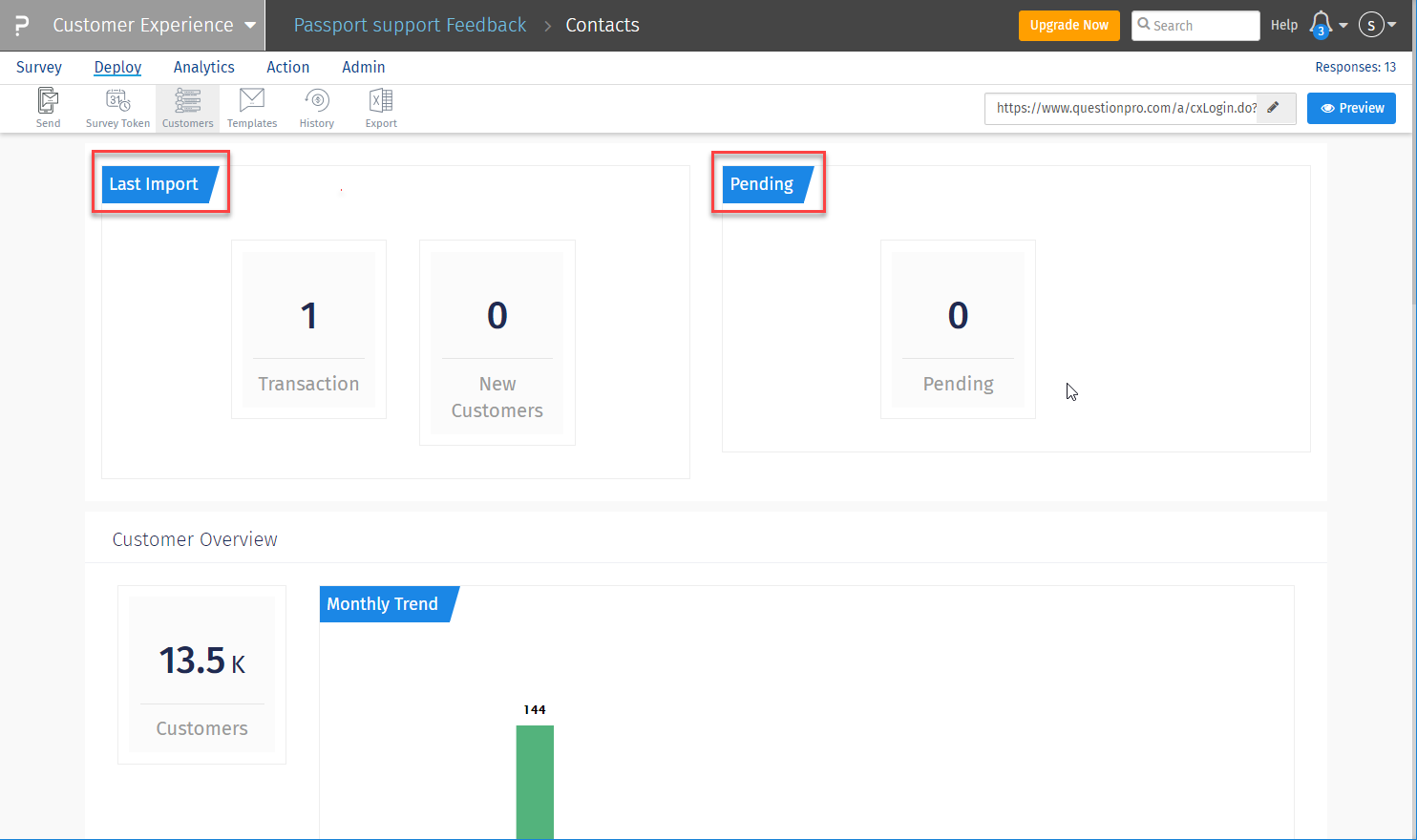
Task: Select the blue Preview button
Action: [x=1351, y=108]
